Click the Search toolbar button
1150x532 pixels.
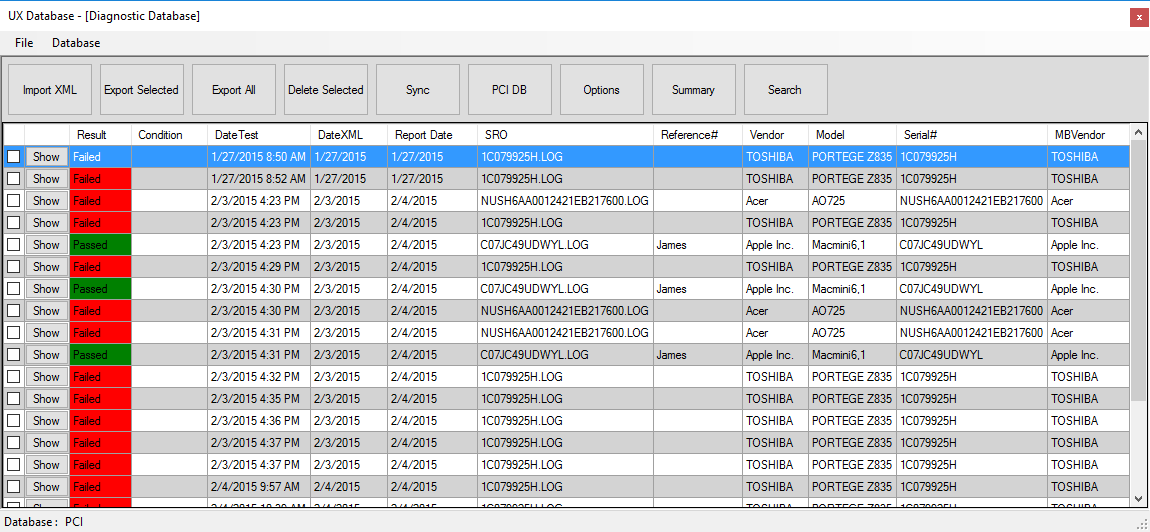click(x=785, y=90)
